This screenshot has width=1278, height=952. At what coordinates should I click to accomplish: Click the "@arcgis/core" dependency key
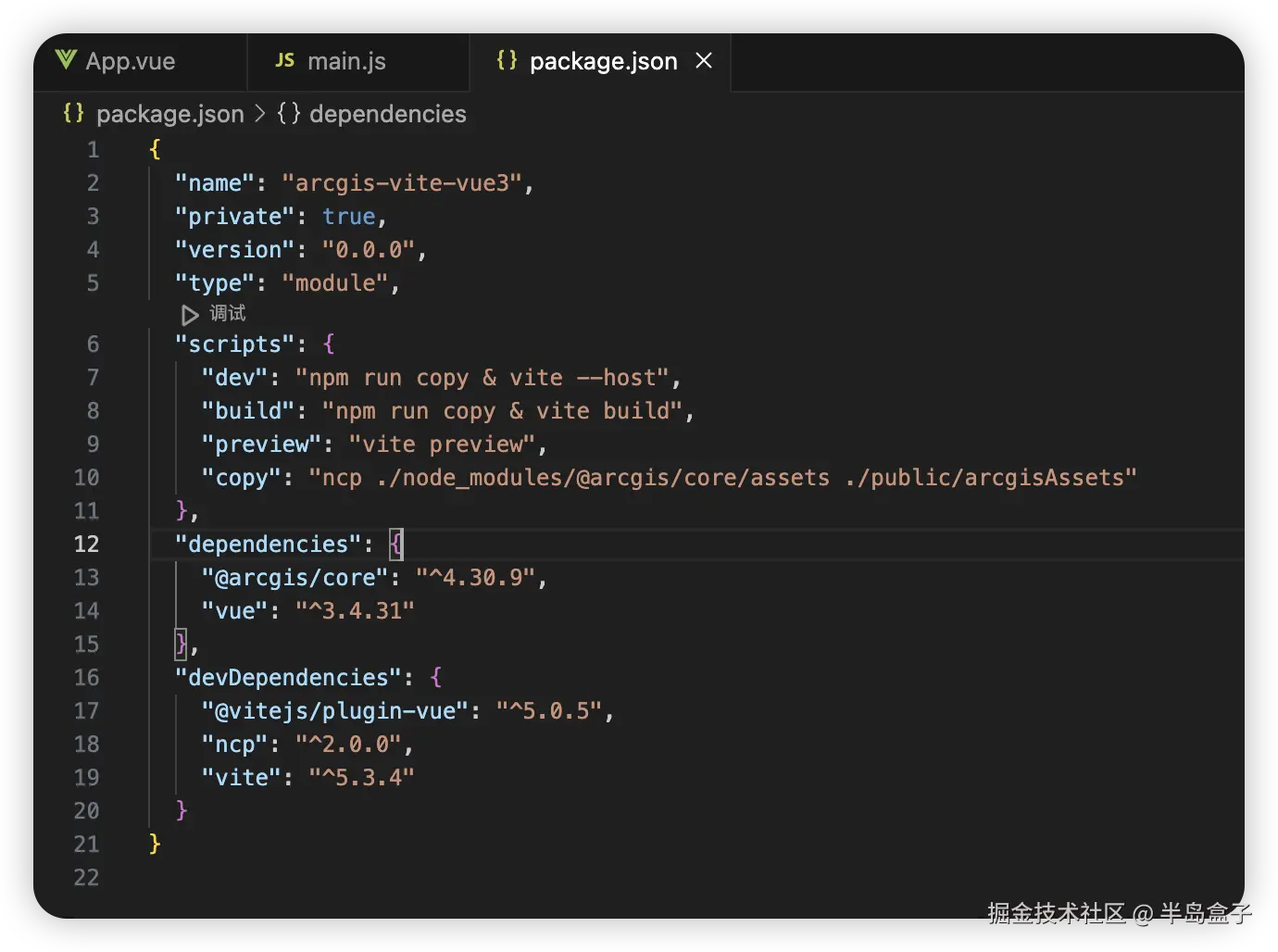click(295, 578)
